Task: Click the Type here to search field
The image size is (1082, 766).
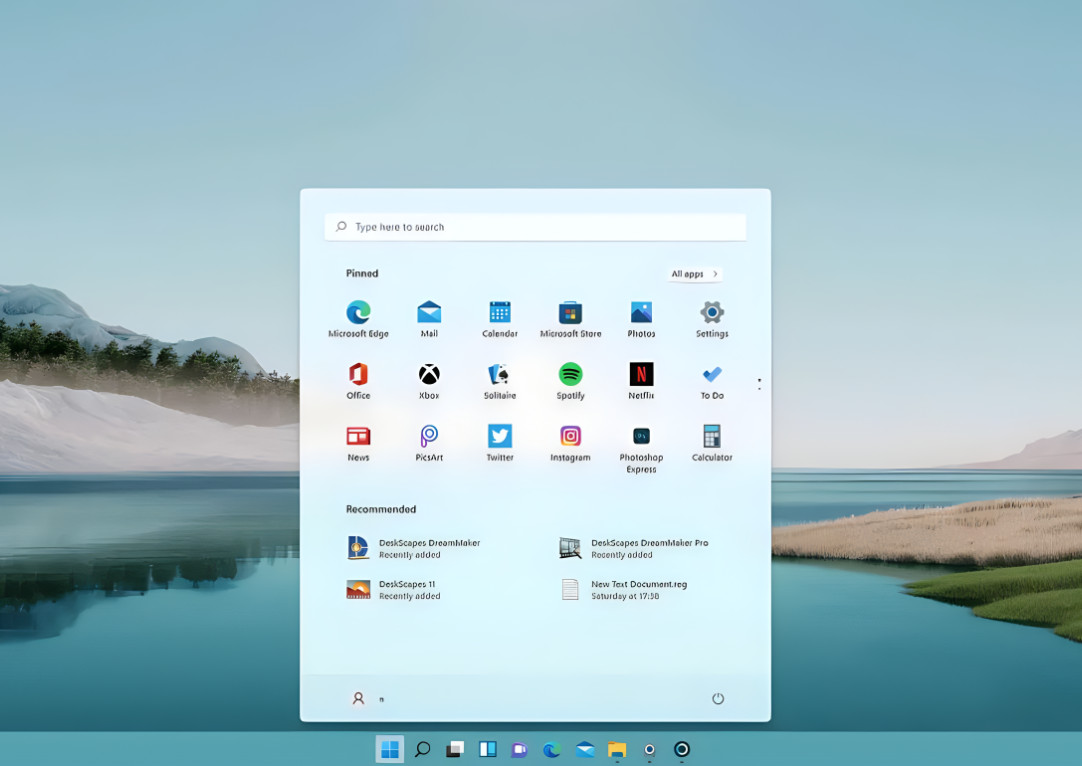Action: (x=535, y=227)
